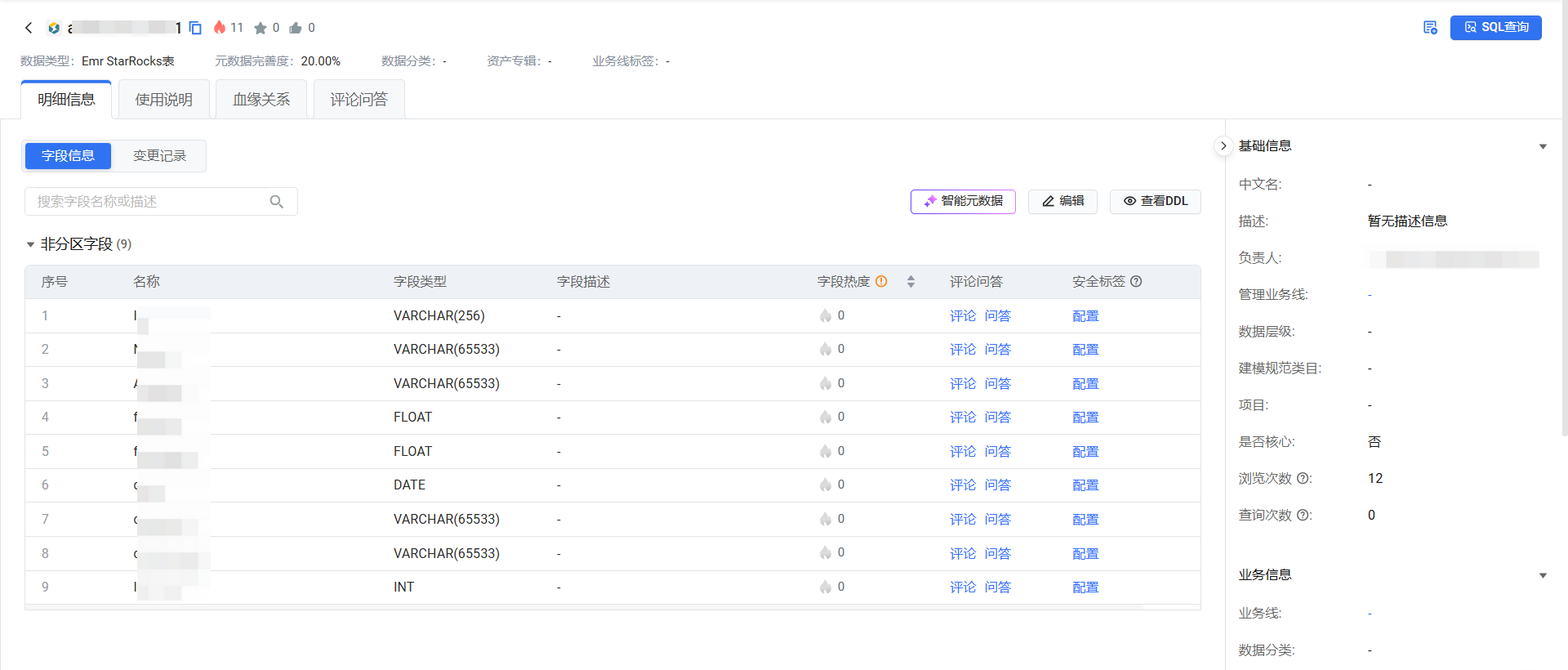Switch to the 变更记录 toggle
1568x670 pixels.
(159, 156)
